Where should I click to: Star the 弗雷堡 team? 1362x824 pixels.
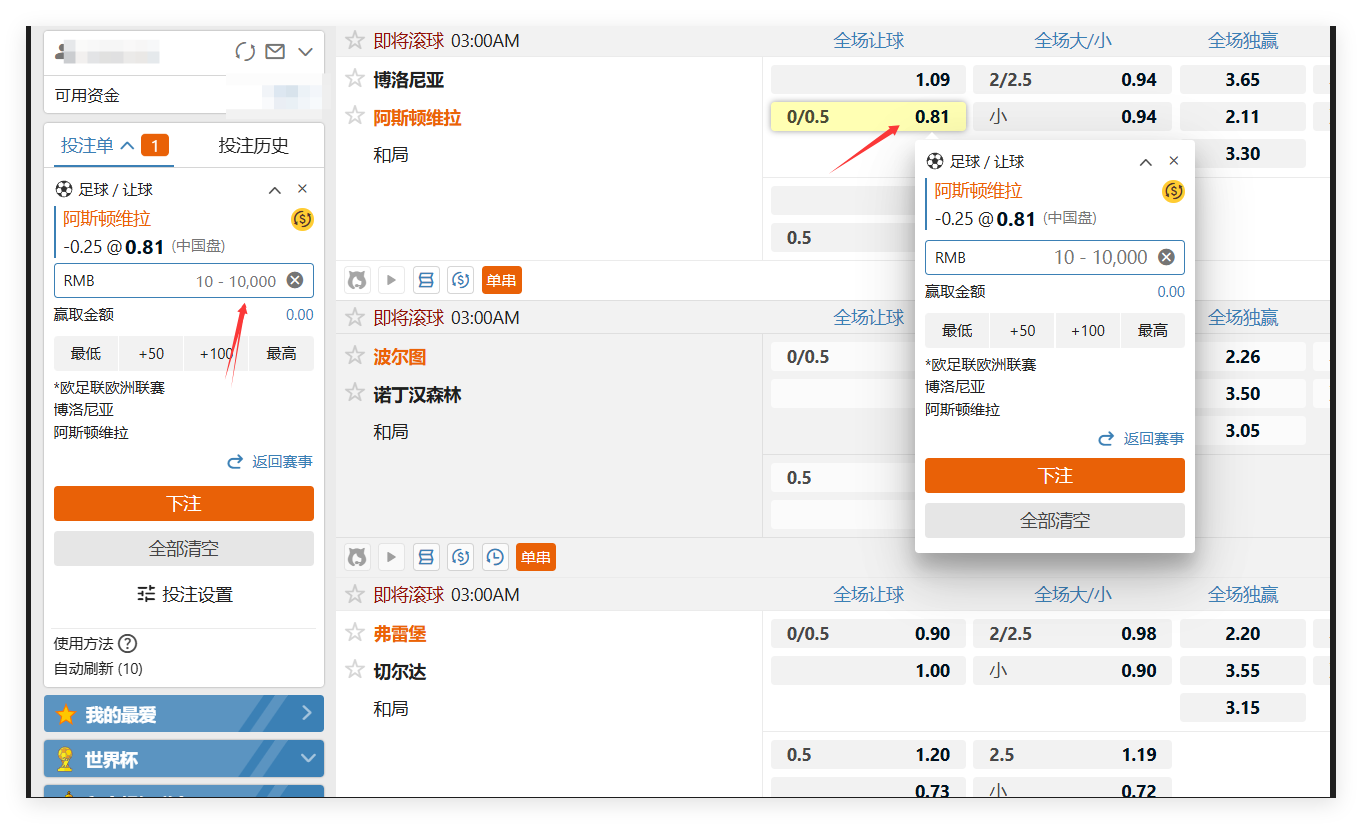click(x=354, y=632)
